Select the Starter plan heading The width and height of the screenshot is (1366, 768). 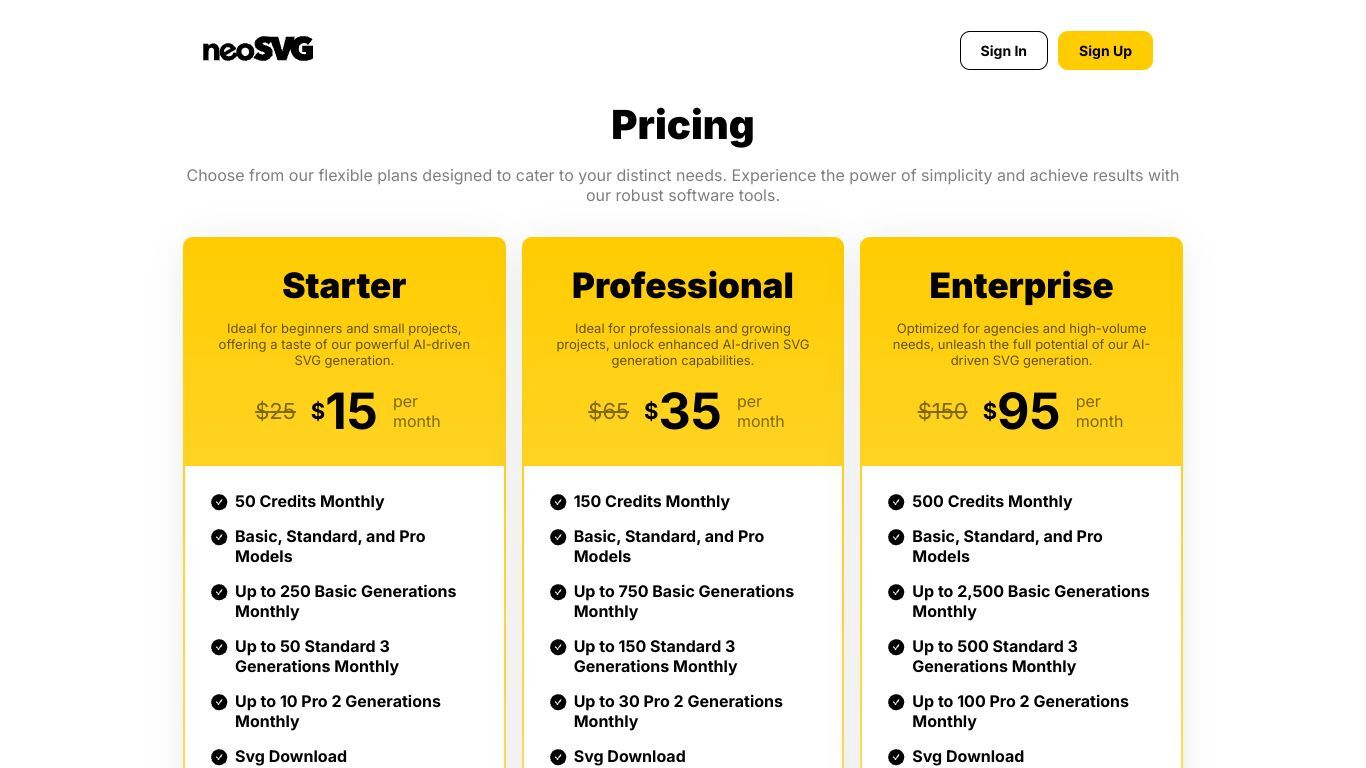(344, 286)
